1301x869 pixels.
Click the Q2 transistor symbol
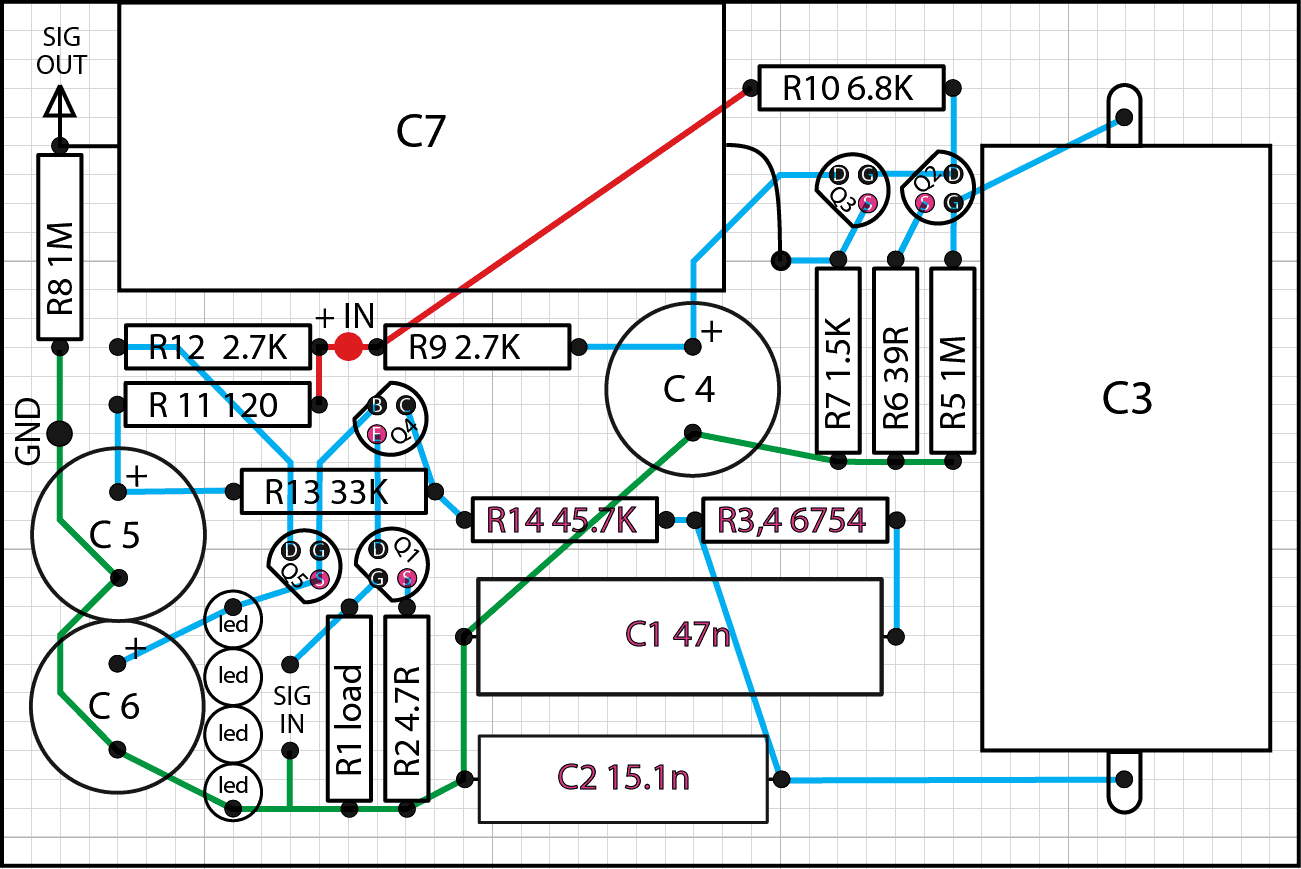(x=939, y=188)
